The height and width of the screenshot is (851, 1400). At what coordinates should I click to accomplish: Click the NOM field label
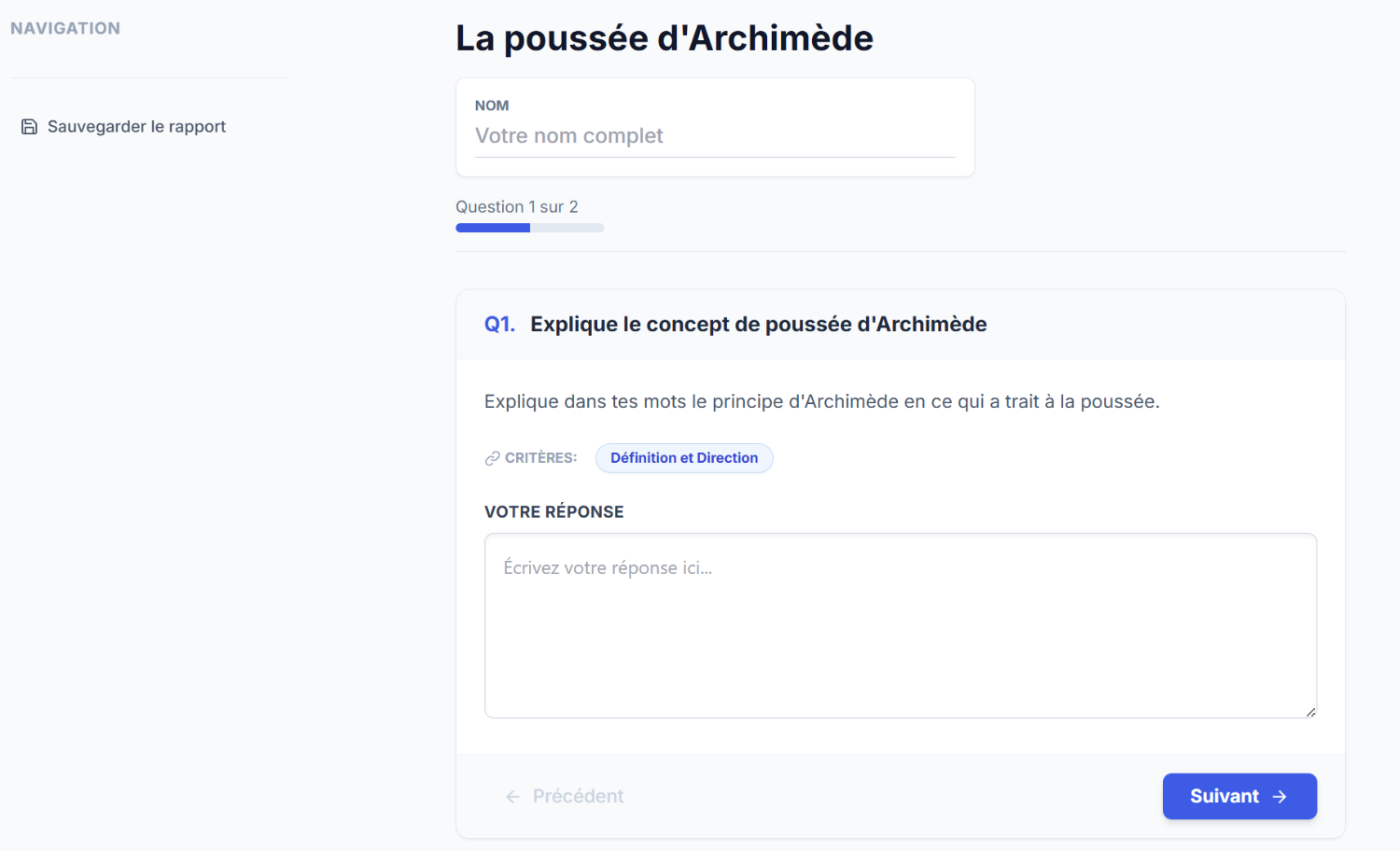[492, 106]
